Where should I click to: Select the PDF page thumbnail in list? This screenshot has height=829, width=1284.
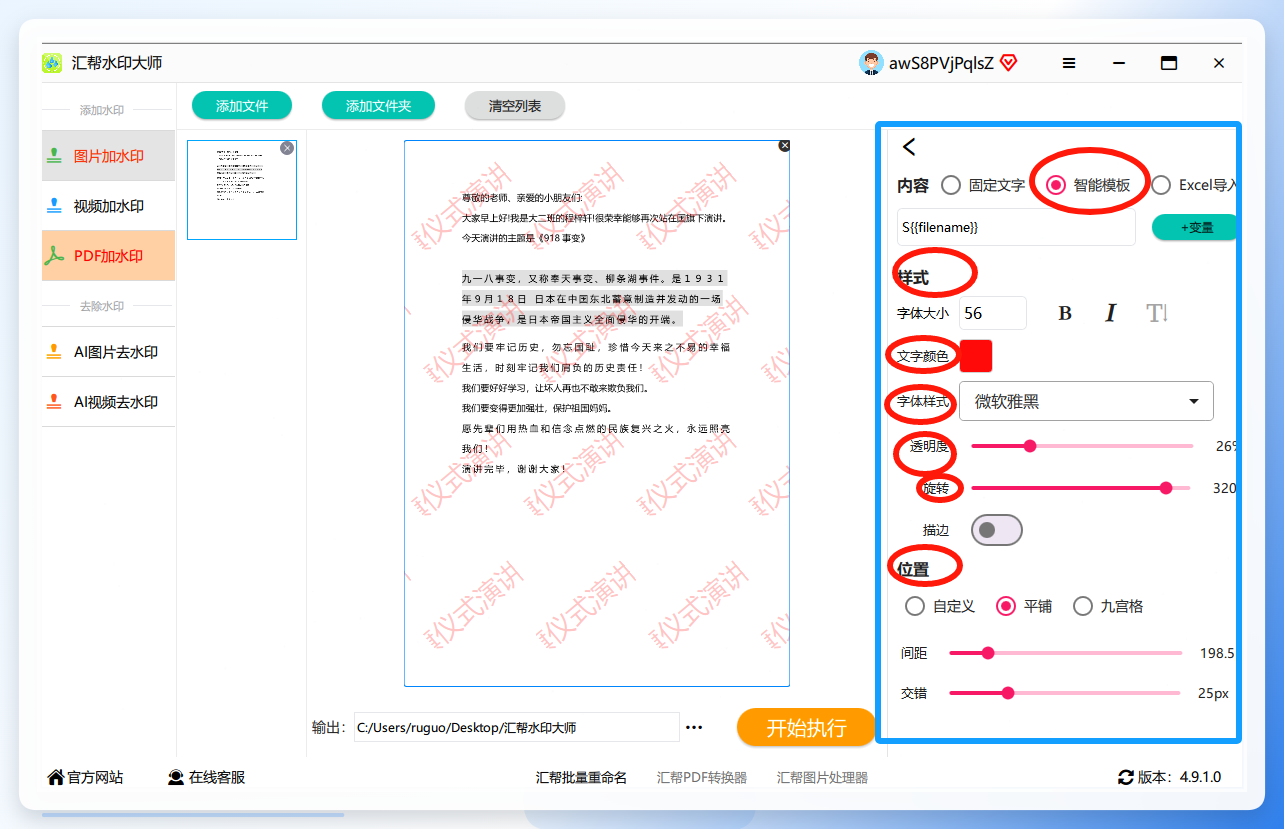[x=242, y=190]
